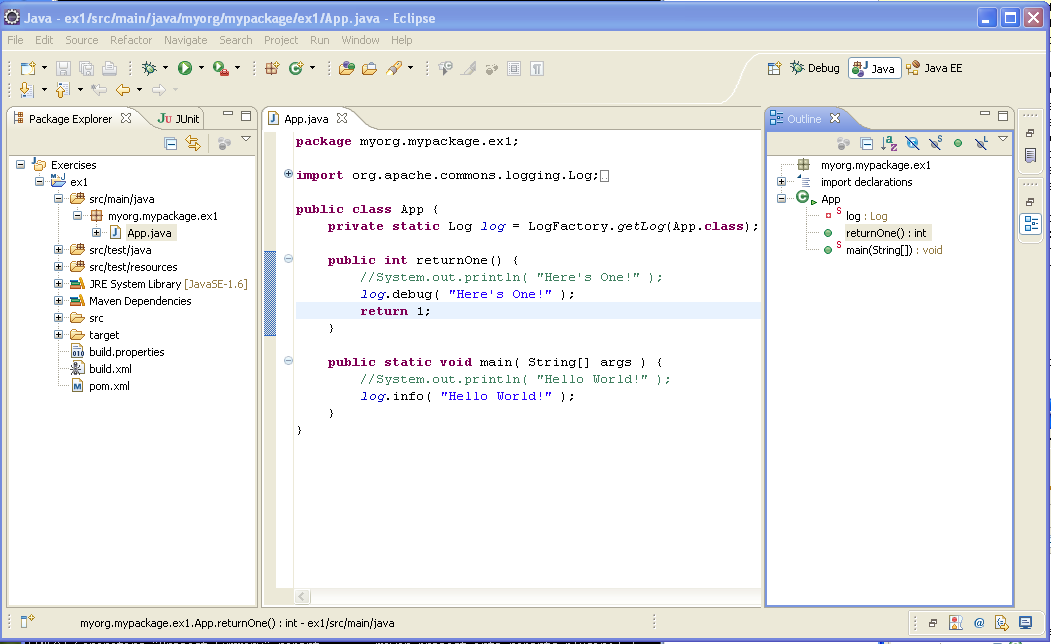The height and width of the screenshot is (644, 1051).
Task: Toggle Hide Static Members in Outline
Action: [x=935, y=143]
